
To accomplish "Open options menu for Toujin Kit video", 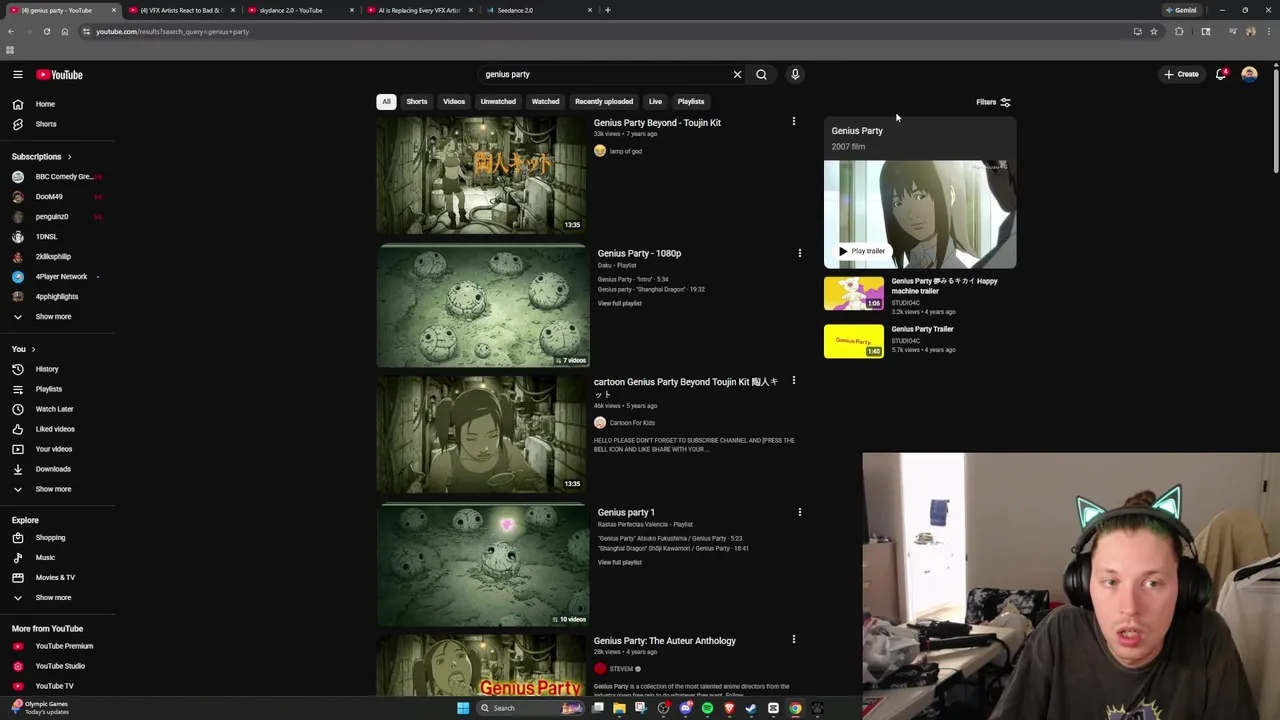I will coord(794,122).
